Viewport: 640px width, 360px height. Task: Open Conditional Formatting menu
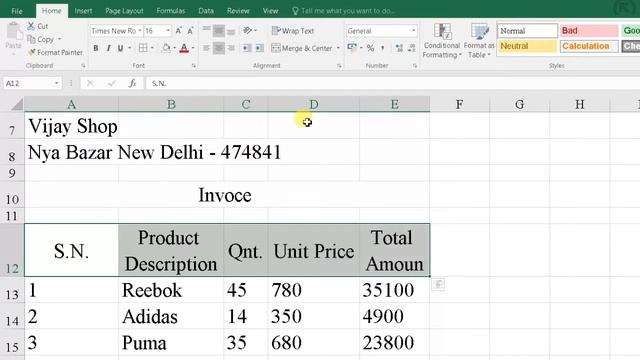click(442, 40)
